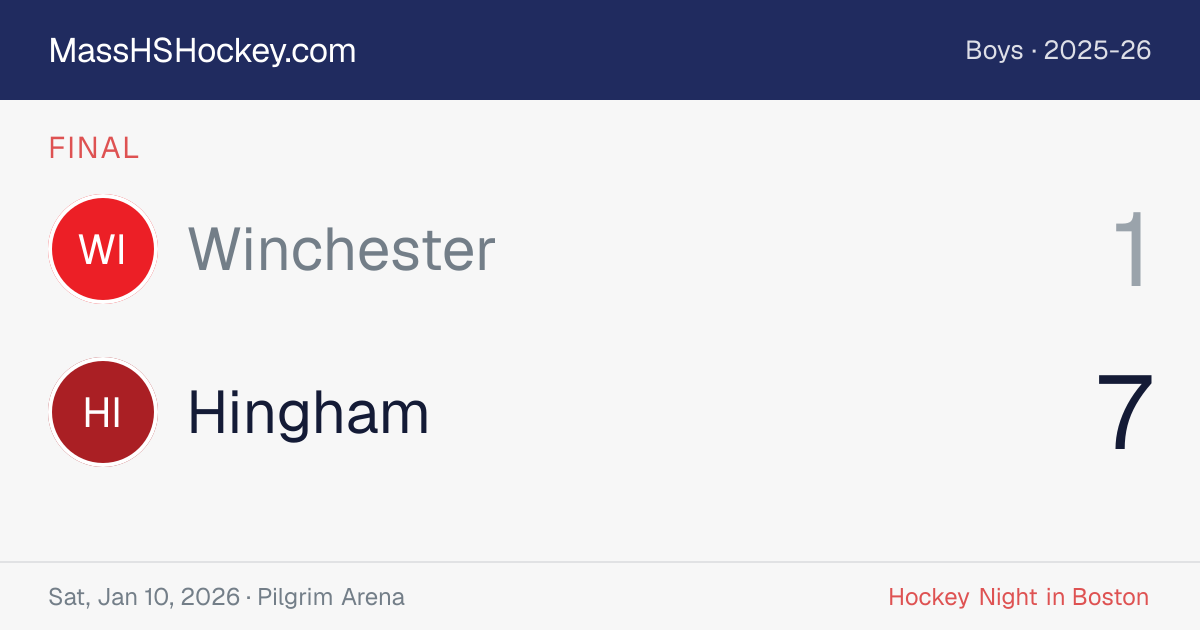The height and width of the screenshot is (630, 1200).
Task: Click the "HI" initials text
Action: tap(102, 413)
